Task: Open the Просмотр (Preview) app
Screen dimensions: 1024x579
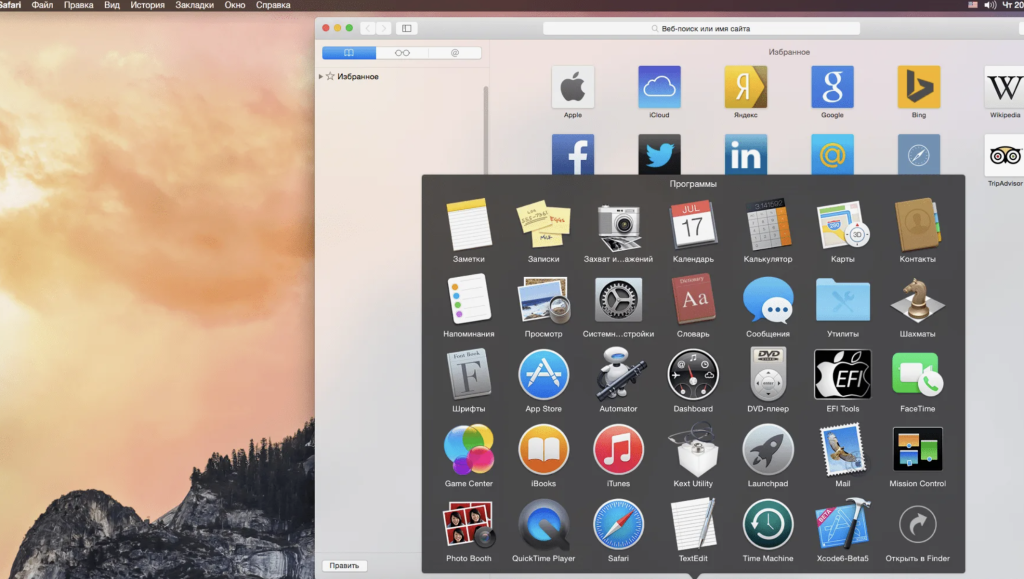Action: click(x=543, y=300)
